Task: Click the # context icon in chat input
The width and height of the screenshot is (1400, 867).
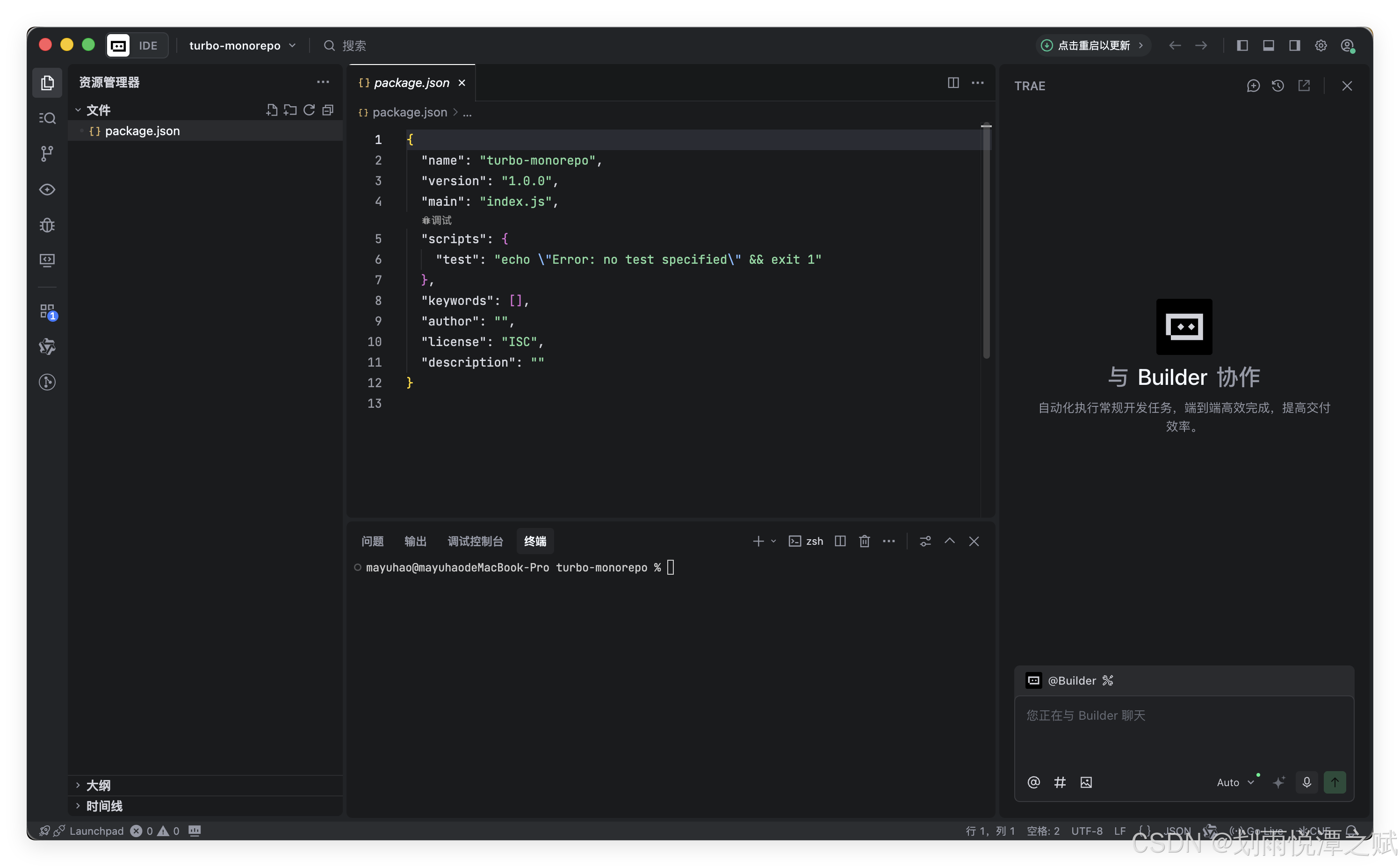Action: tap(1060, 782)
